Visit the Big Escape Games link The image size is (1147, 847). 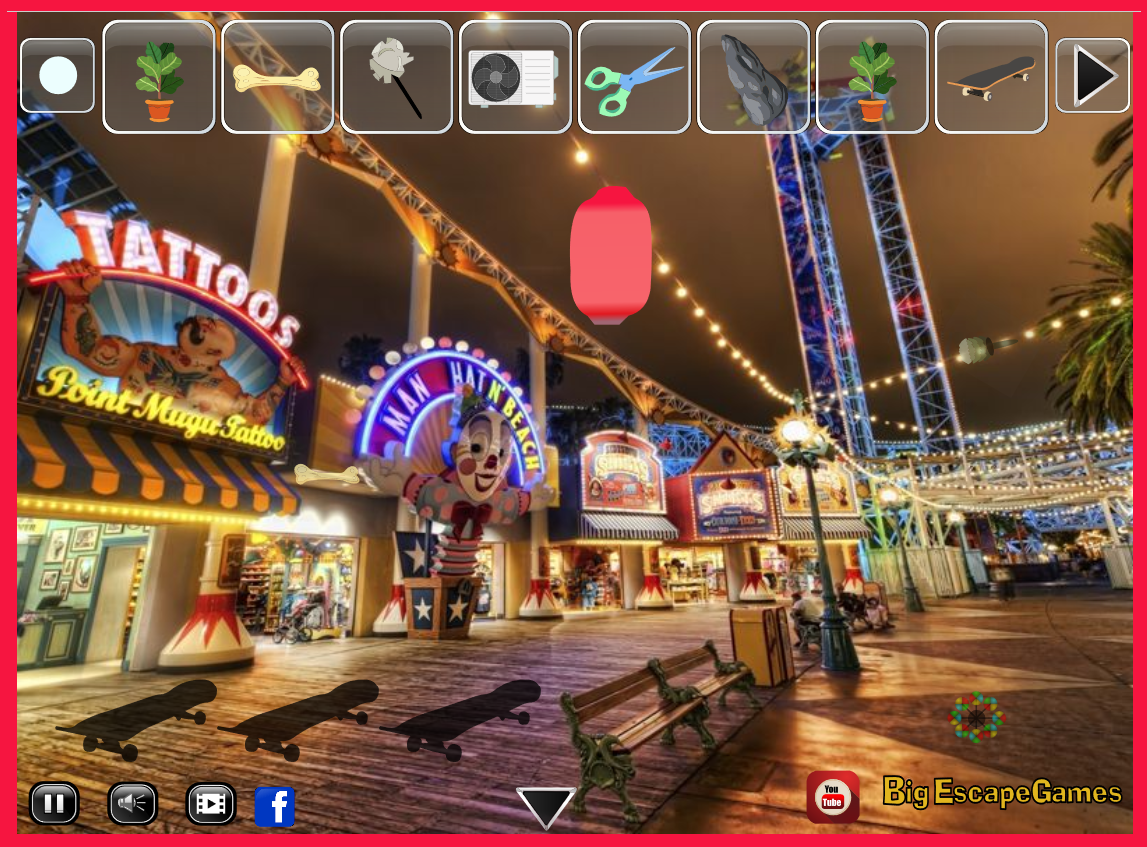[1002, 793]
